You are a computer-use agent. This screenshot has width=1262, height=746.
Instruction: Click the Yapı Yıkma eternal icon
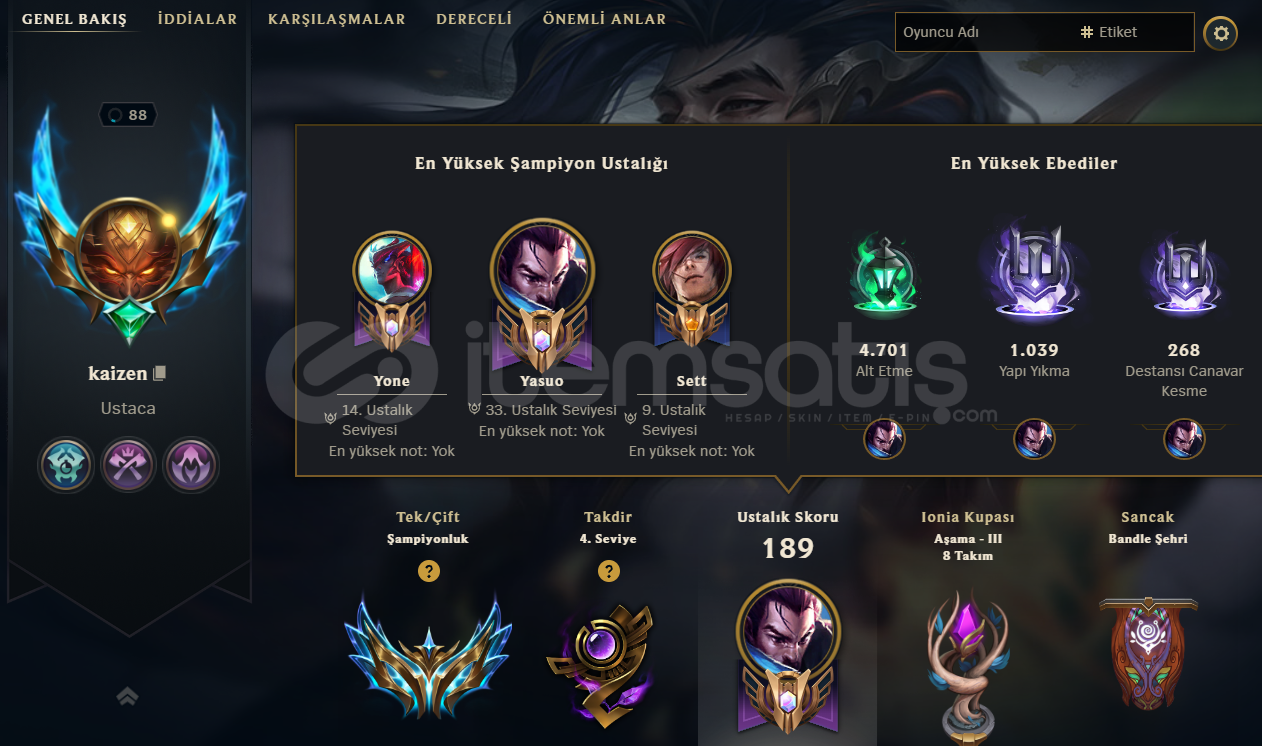coord(1034,272)
